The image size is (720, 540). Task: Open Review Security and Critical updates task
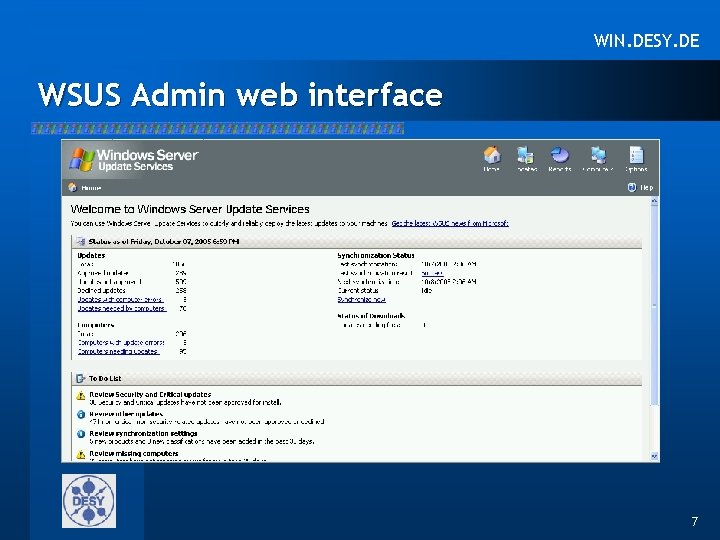coord(150,394)
